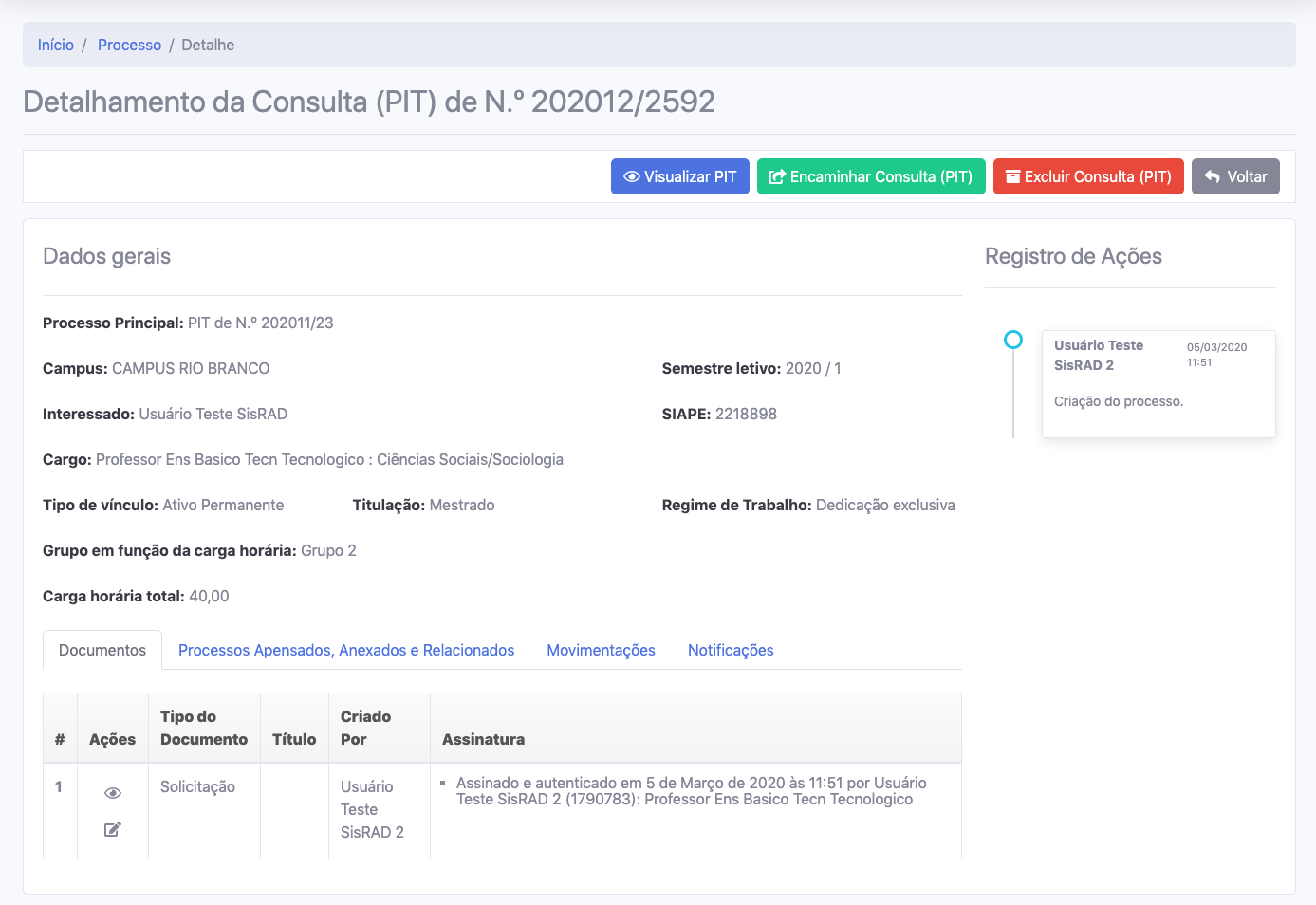1316x905 pixels.
Task: Click the edit pencil icon for the Solicitação document
Action: pos(113,830)
